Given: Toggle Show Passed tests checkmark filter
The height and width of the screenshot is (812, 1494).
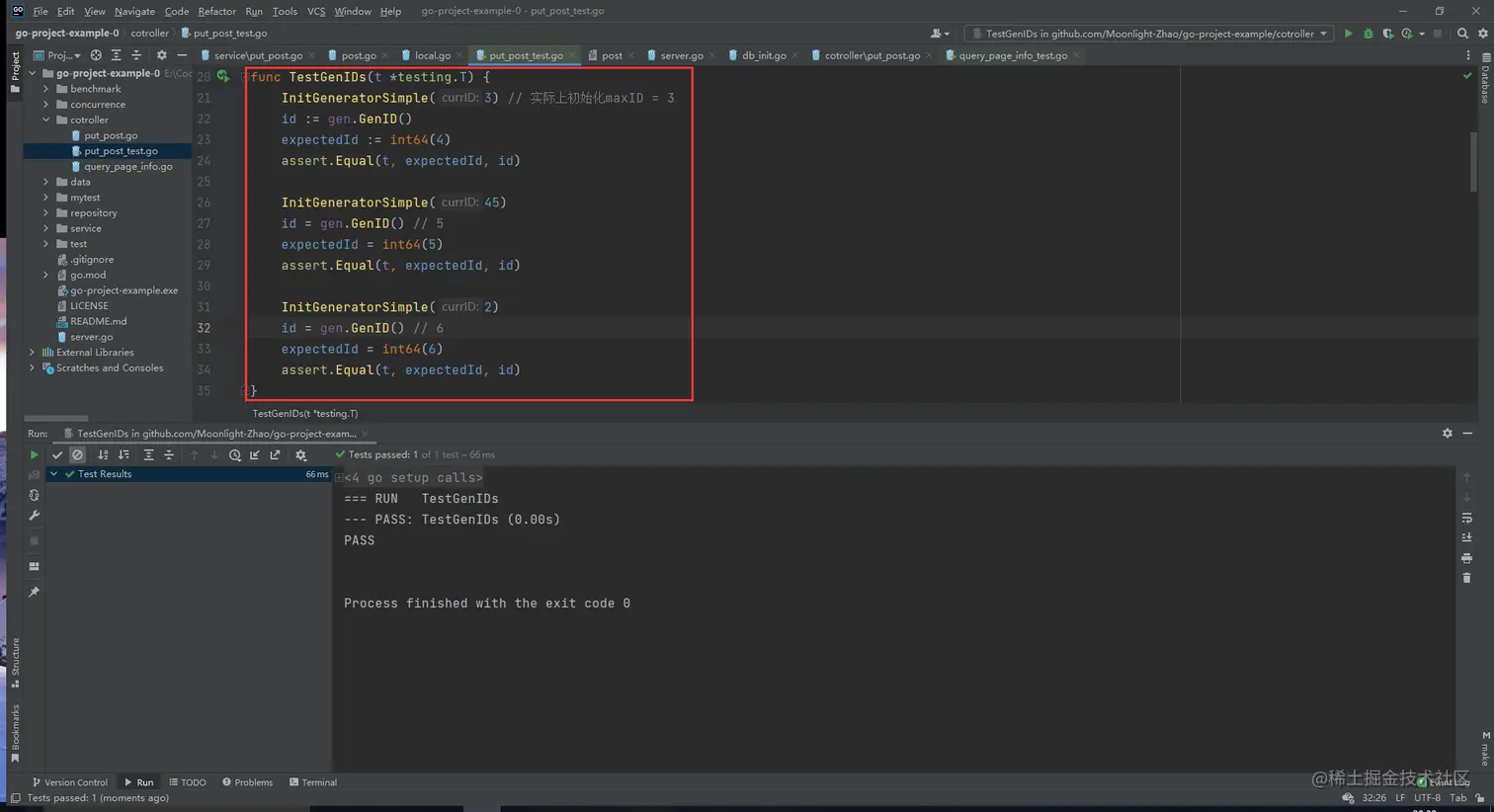Looking at the screenshot, I should click(57, 455).
